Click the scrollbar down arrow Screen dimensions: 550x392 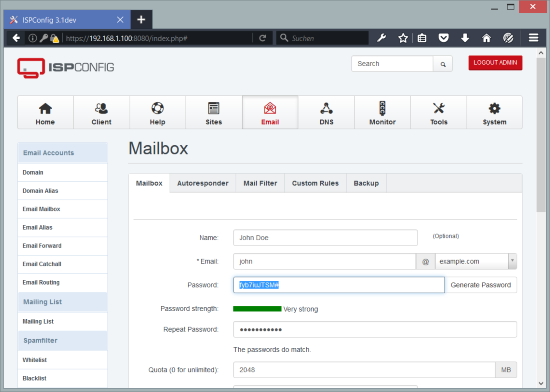point(541,383)
